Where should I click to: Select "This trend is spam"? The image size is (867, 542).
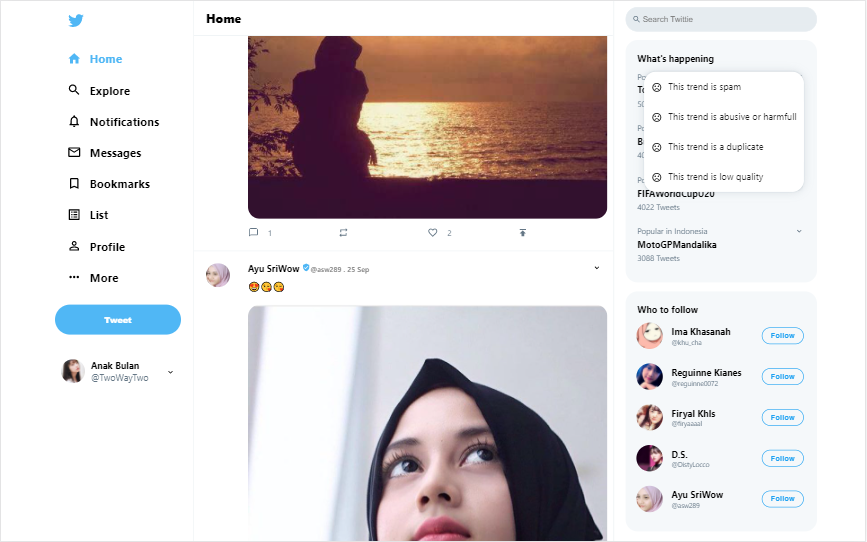pyautogui.click(x=724, y=87)
